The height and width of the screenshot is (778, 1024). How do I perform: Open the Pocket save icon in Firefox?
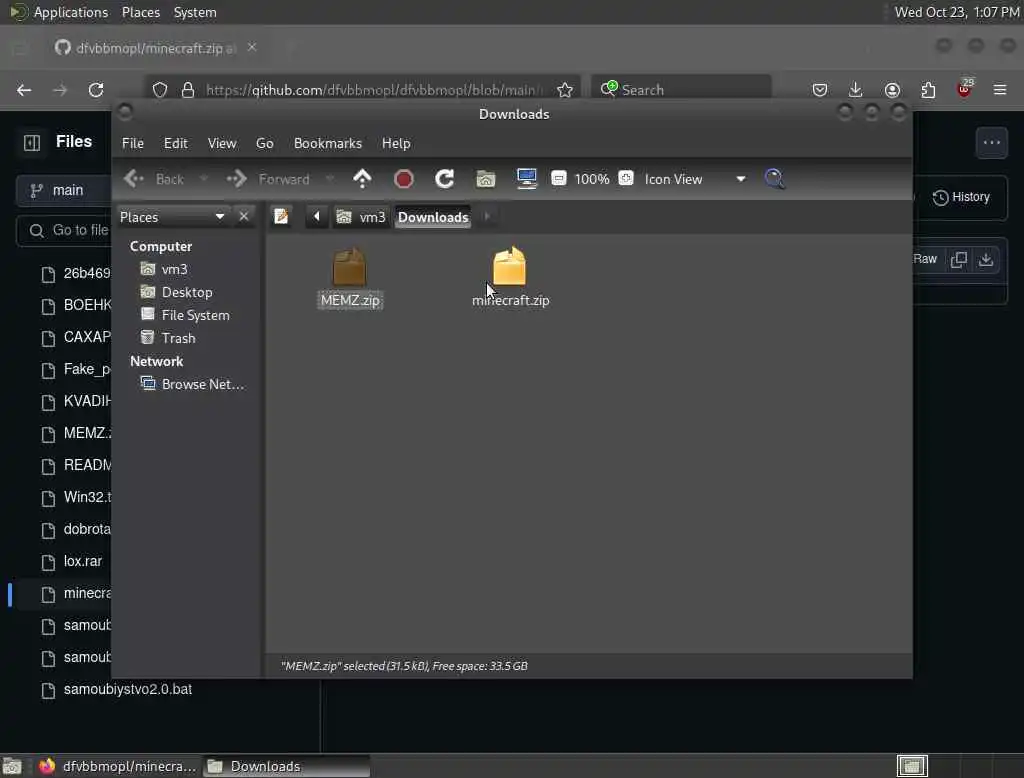coord(820,90)
